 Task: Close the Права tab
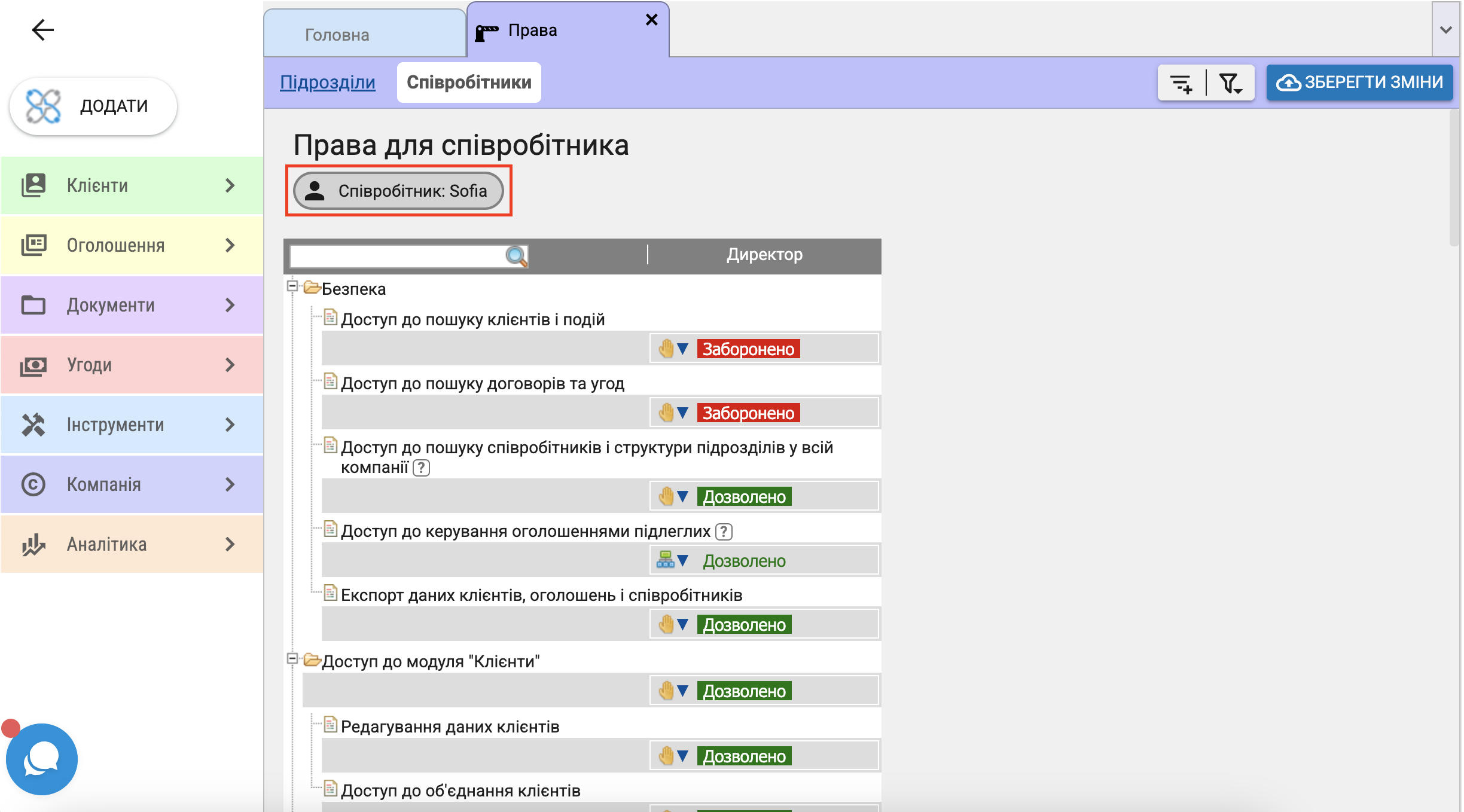point(652,20)
